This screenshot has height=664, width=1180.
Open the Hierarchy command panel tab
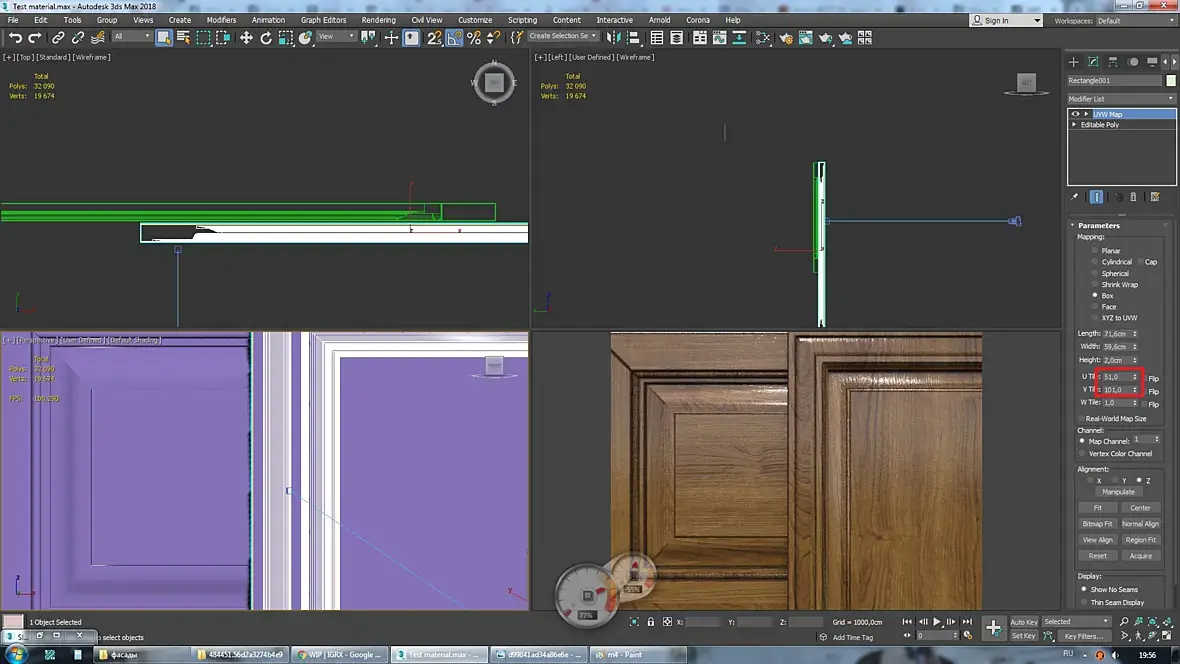pyautogui.click(x=1113, y=62)
